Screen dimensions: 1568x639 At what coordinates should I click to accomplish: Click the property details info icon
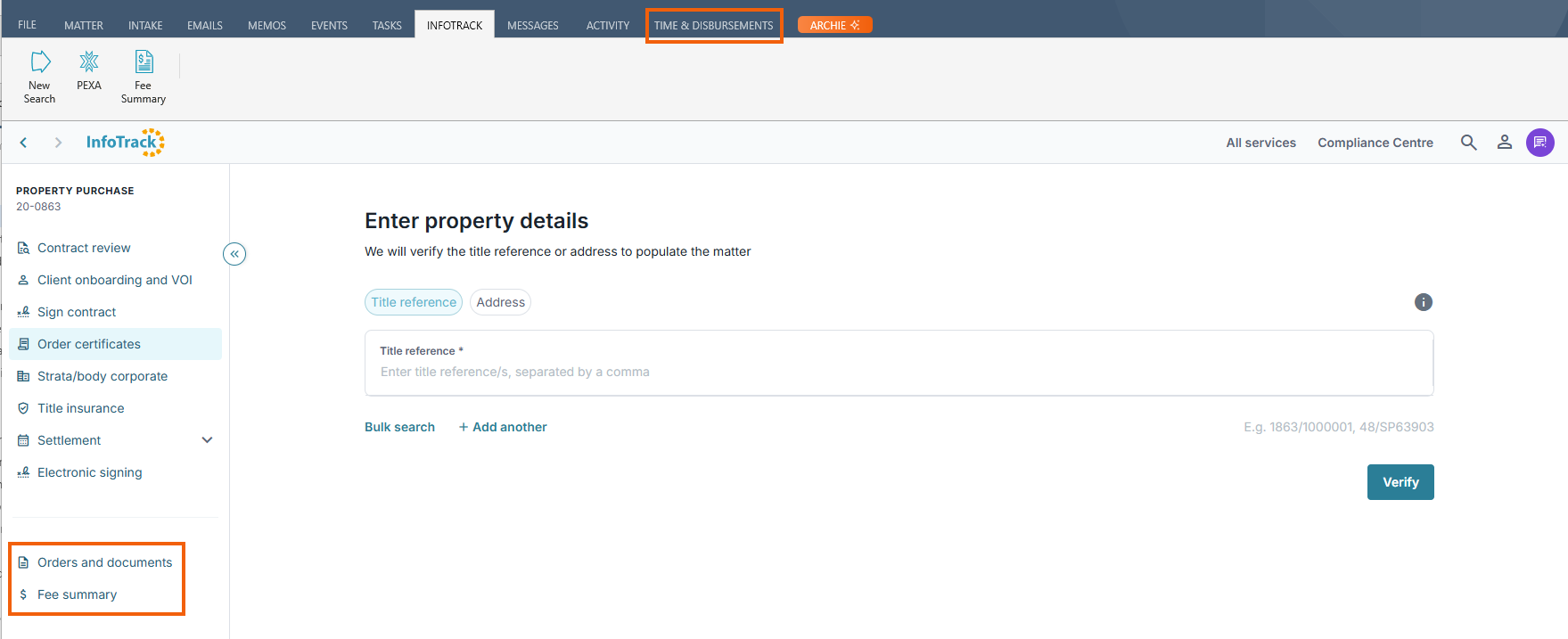point(1423,302)
